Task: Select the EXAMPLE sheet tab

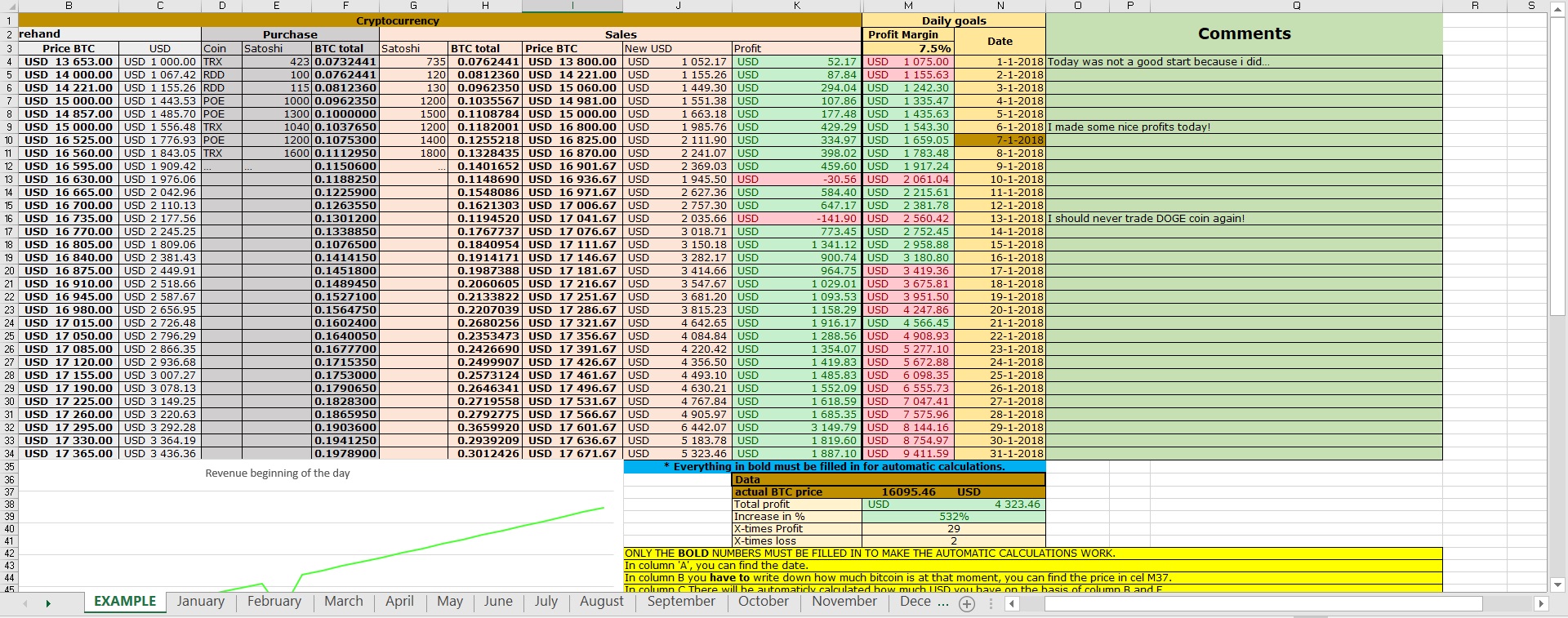Action: tap(124, 601)
